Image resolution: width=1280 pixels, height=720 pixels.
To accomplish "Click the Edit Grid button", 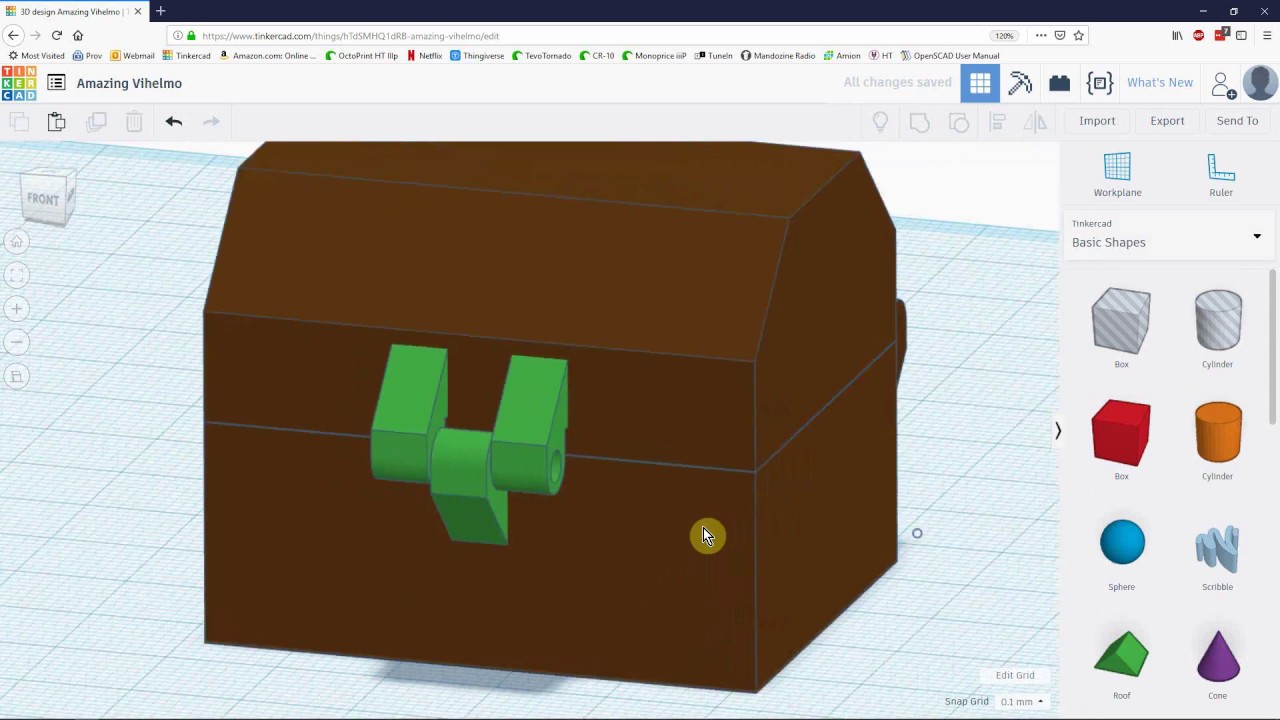I will (x=1015, y=675).
